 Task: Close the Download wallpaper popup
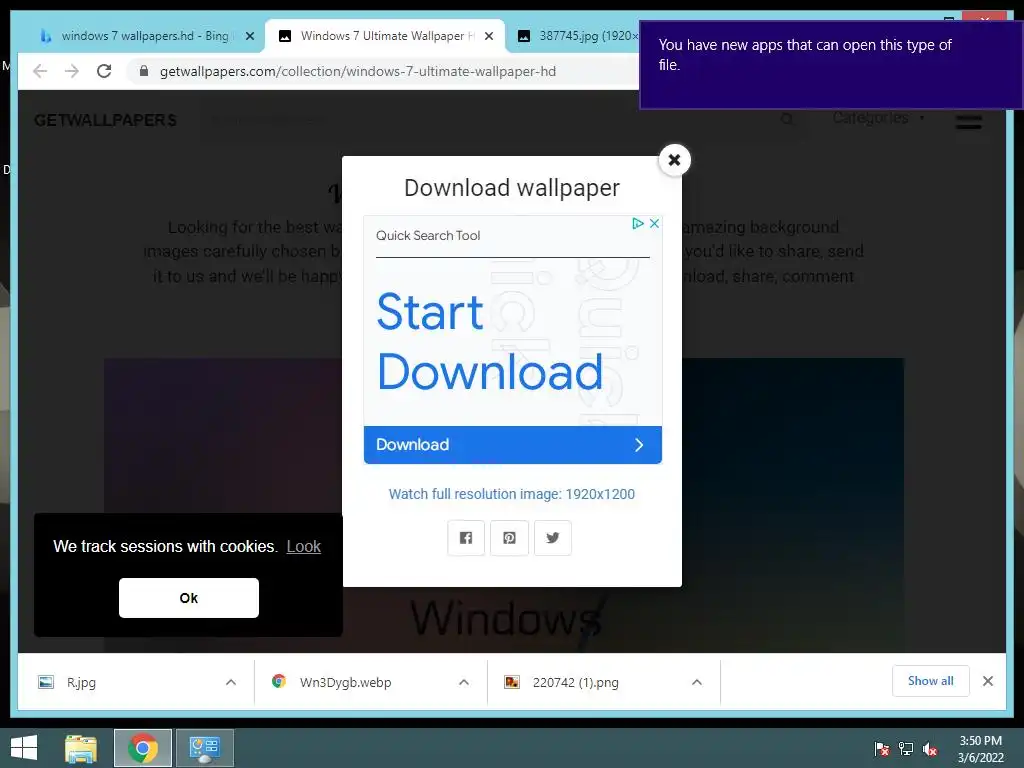point(674,160)
